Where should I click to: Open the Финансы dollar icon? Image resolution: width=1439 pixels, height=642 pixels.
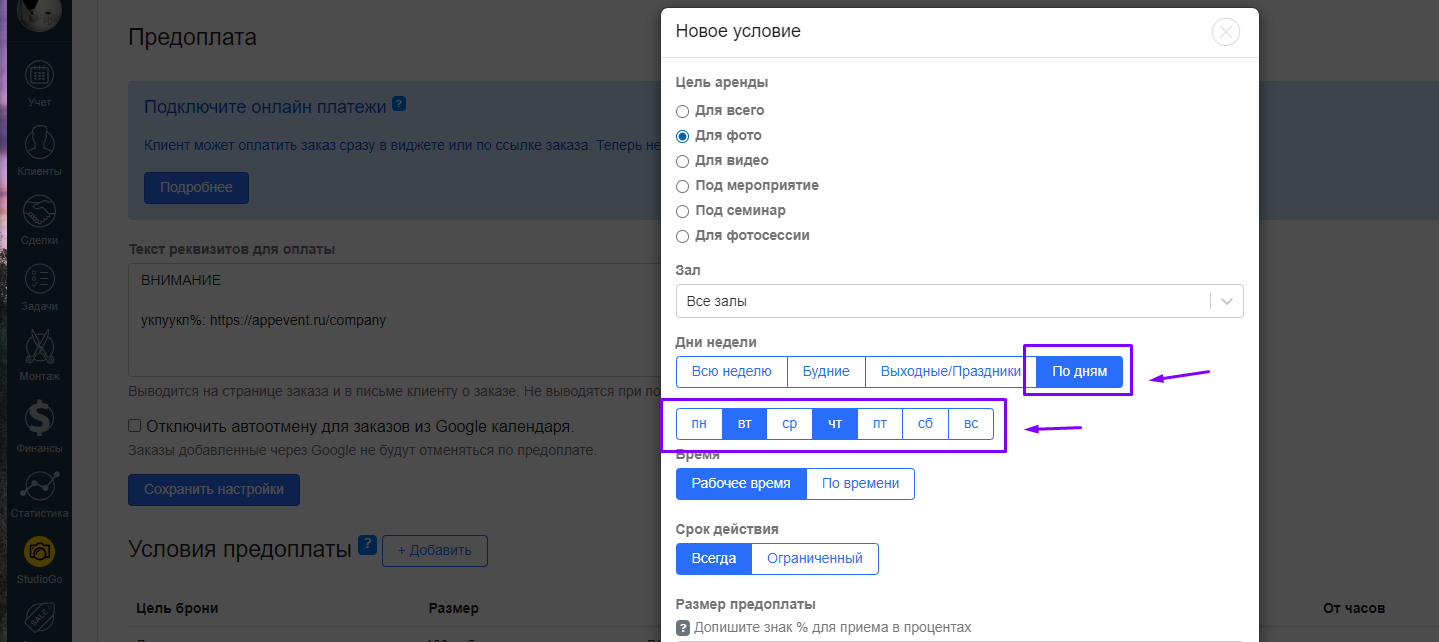coord(39,418)
